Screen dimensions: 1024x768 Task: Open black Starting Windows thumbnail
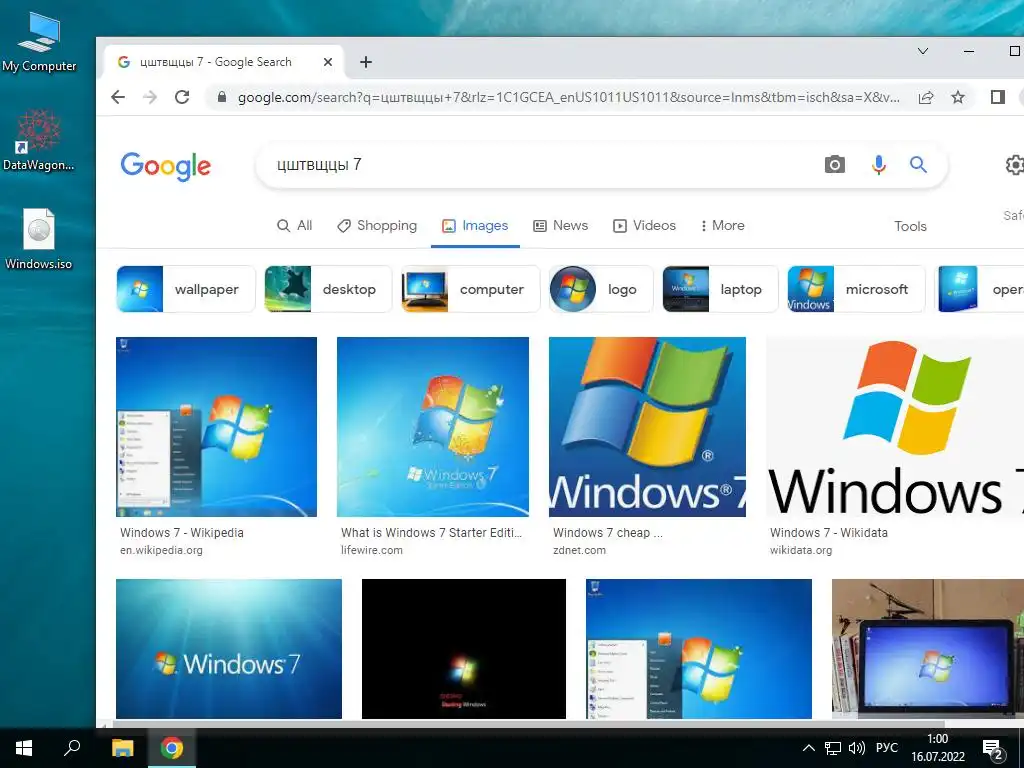pos(464,649)
